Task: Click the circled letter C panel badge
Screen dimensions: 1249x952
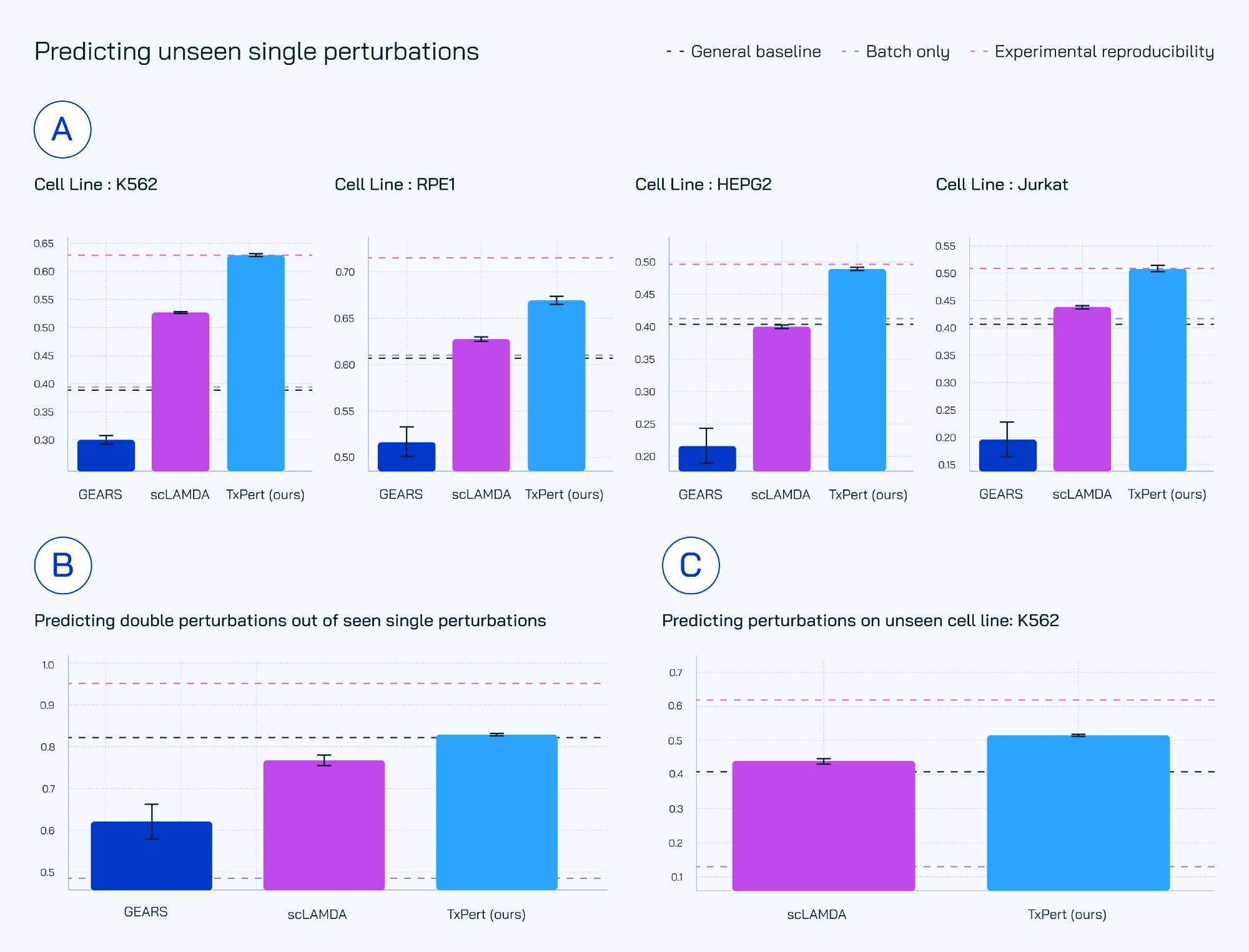Action: pyautogui.click(x=691, y=566)
